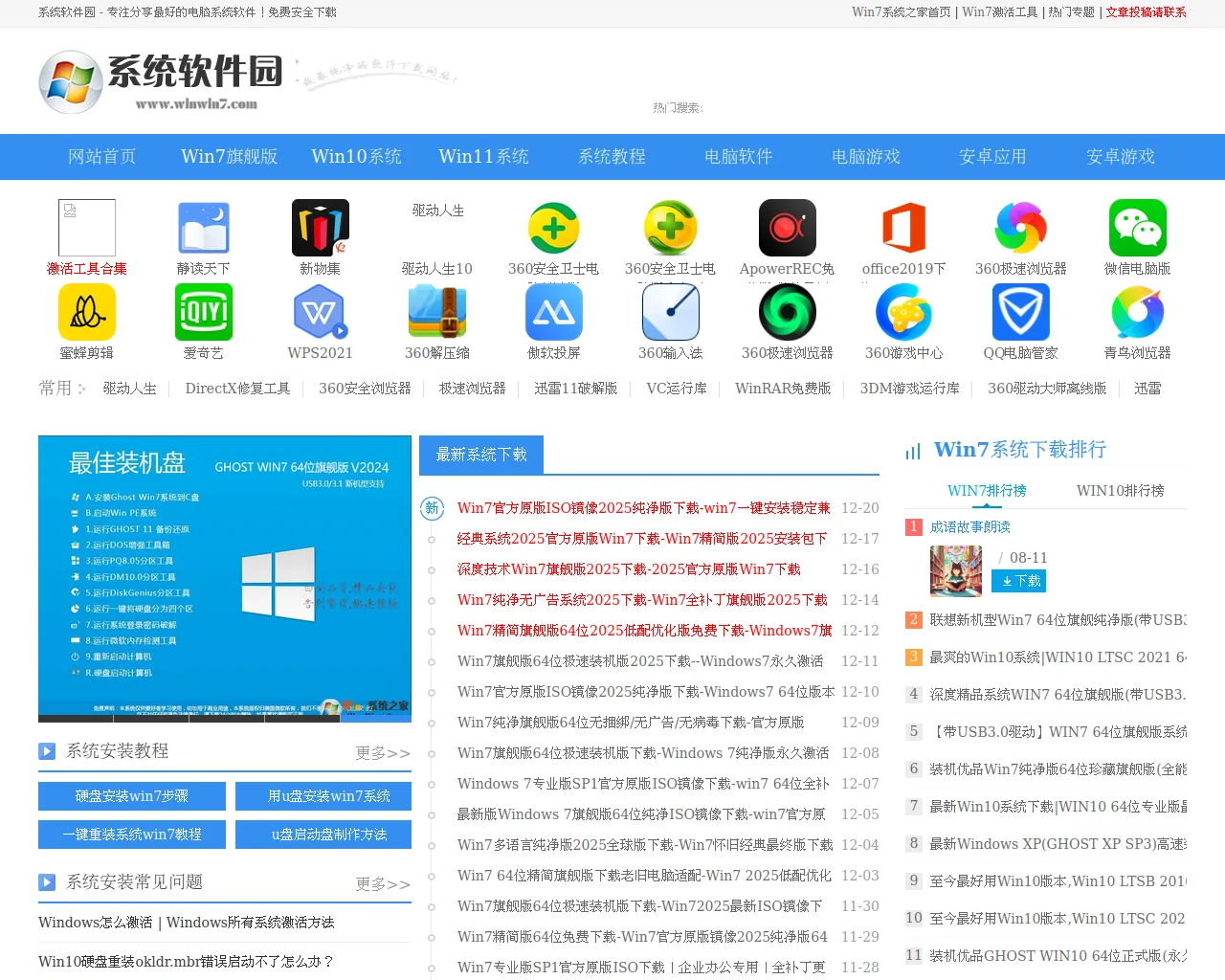Select 安卓游戏 in the navigation bar
The image size is (1225, 980).
1121,157
